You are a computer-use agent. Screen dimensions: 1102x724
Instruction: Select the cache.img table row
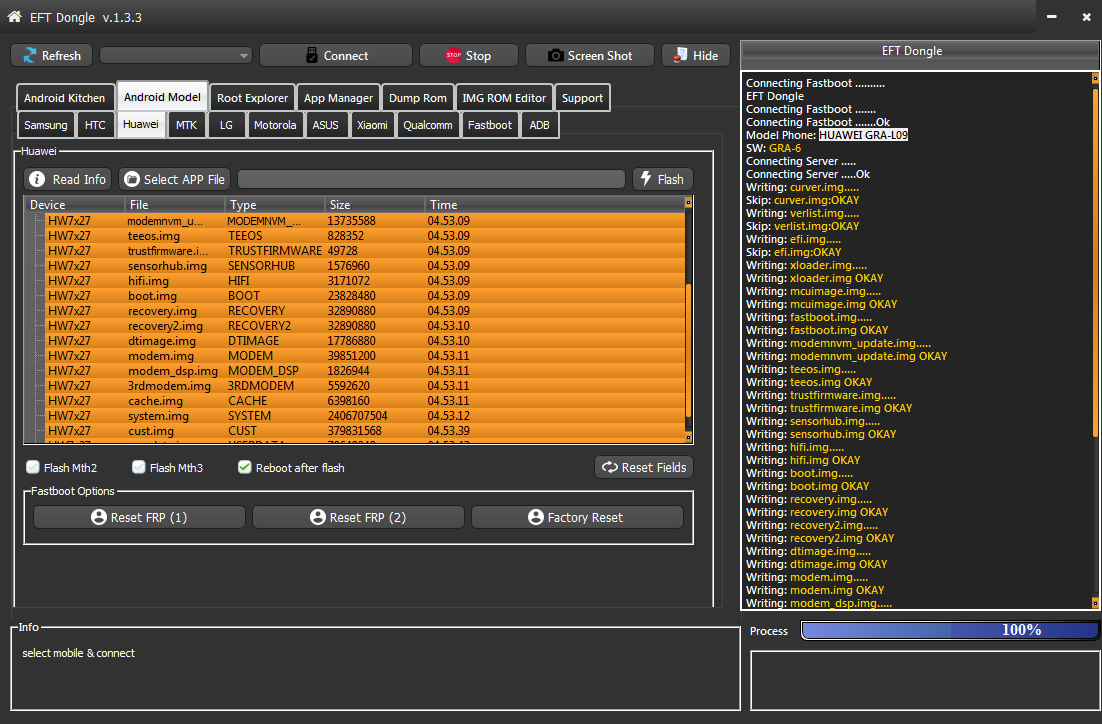(x=365, y=401)
